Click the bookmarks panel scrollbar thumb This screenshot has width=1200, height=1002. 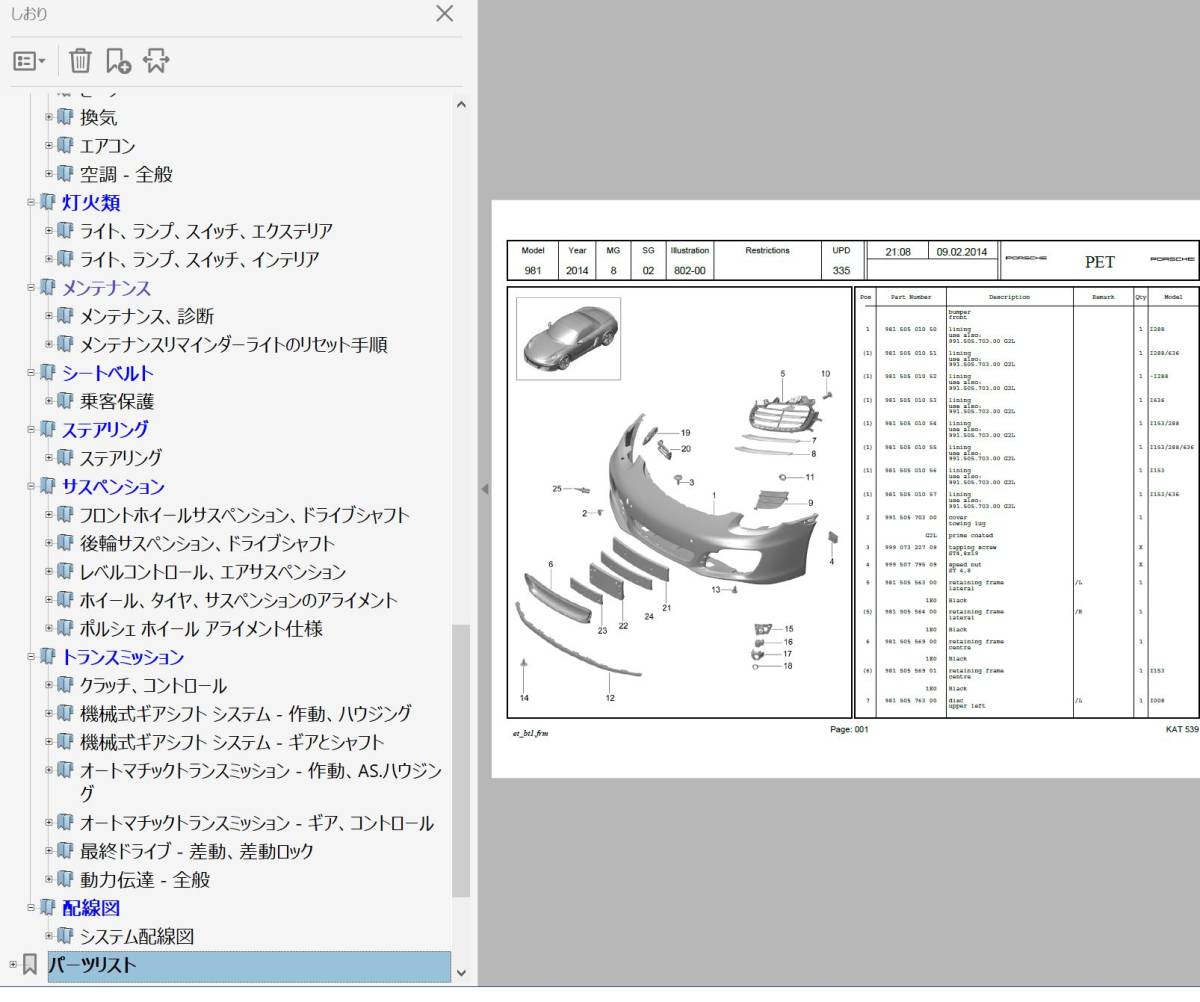coord(461,760)
